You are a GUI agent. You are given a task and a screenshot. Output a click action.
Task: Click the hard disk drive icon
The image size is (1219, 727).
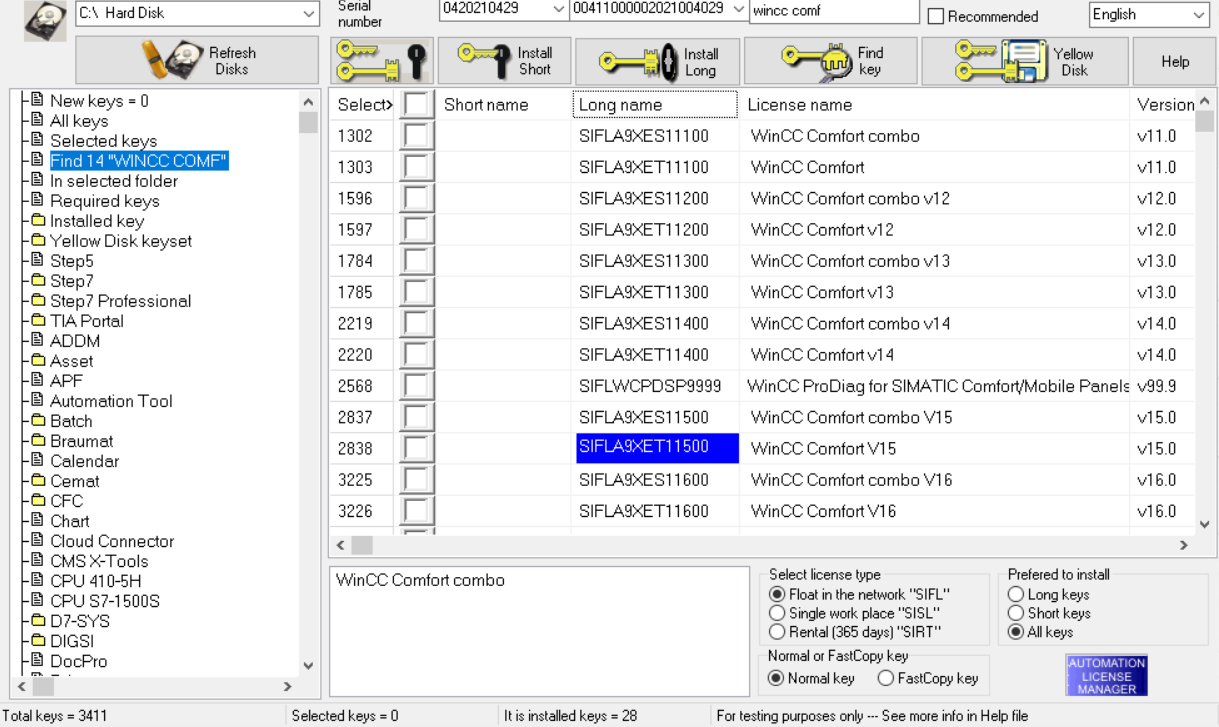(45, 20)
